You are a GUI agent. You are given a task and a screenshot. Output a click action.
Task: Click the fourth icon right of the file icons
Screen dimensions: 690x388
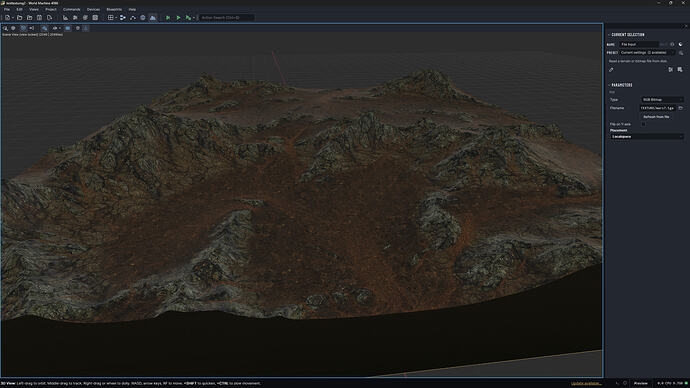[x=95, y=18]
